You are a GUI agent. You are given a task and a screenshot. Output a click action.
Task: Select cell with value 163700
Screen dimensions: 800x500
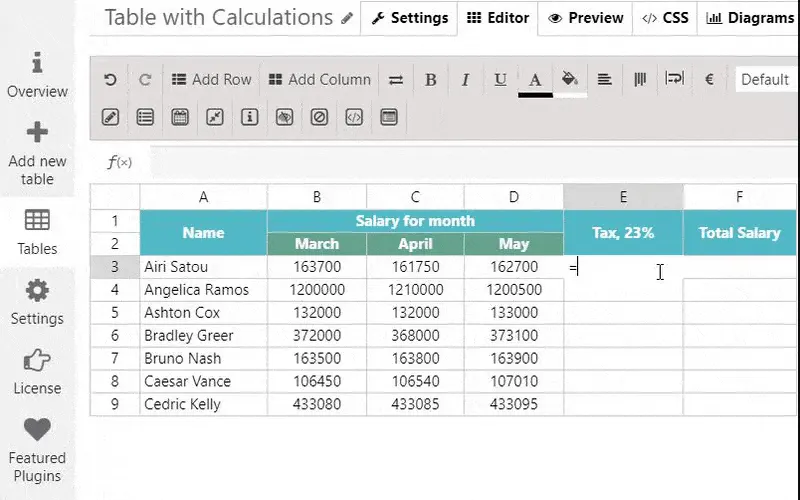click(x=317, y=267)
